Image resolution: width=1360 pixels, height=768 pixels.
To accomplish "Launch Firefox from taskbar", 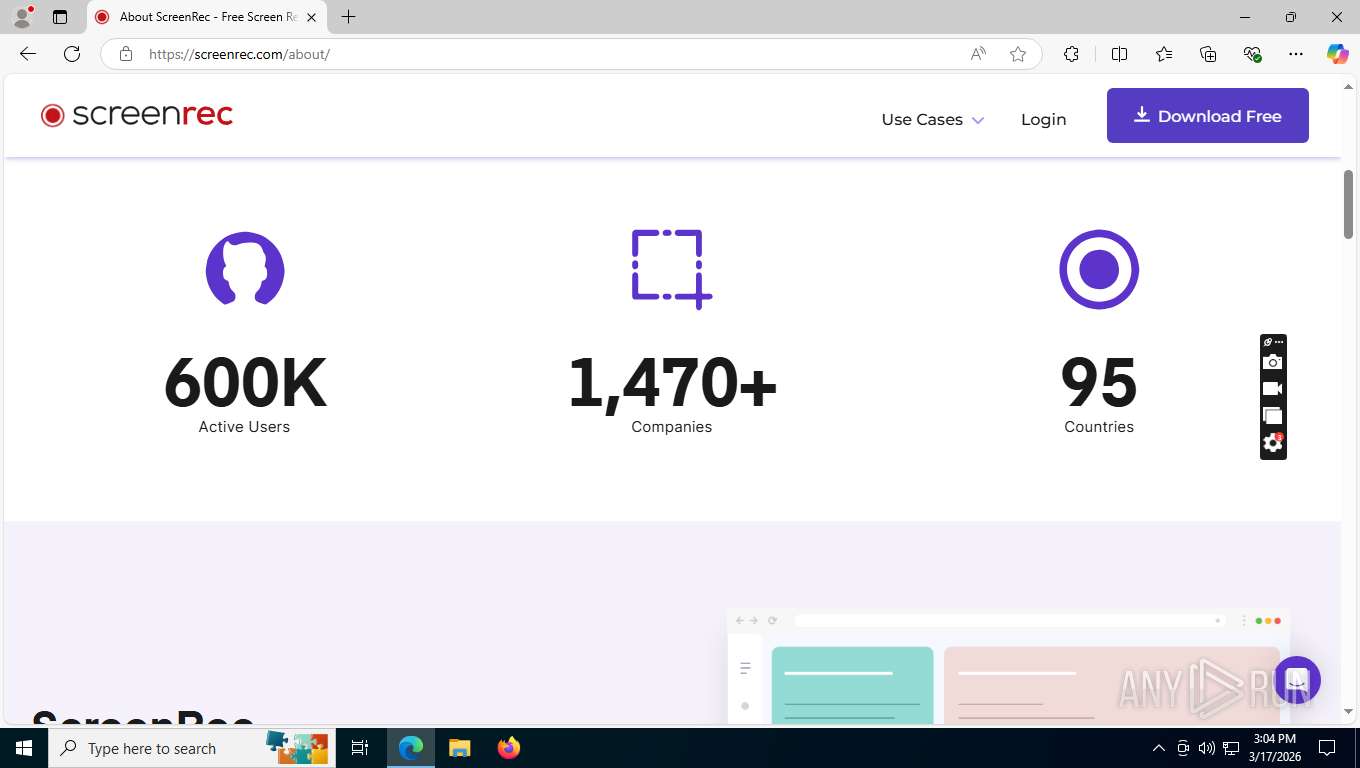I will point(508,748).
